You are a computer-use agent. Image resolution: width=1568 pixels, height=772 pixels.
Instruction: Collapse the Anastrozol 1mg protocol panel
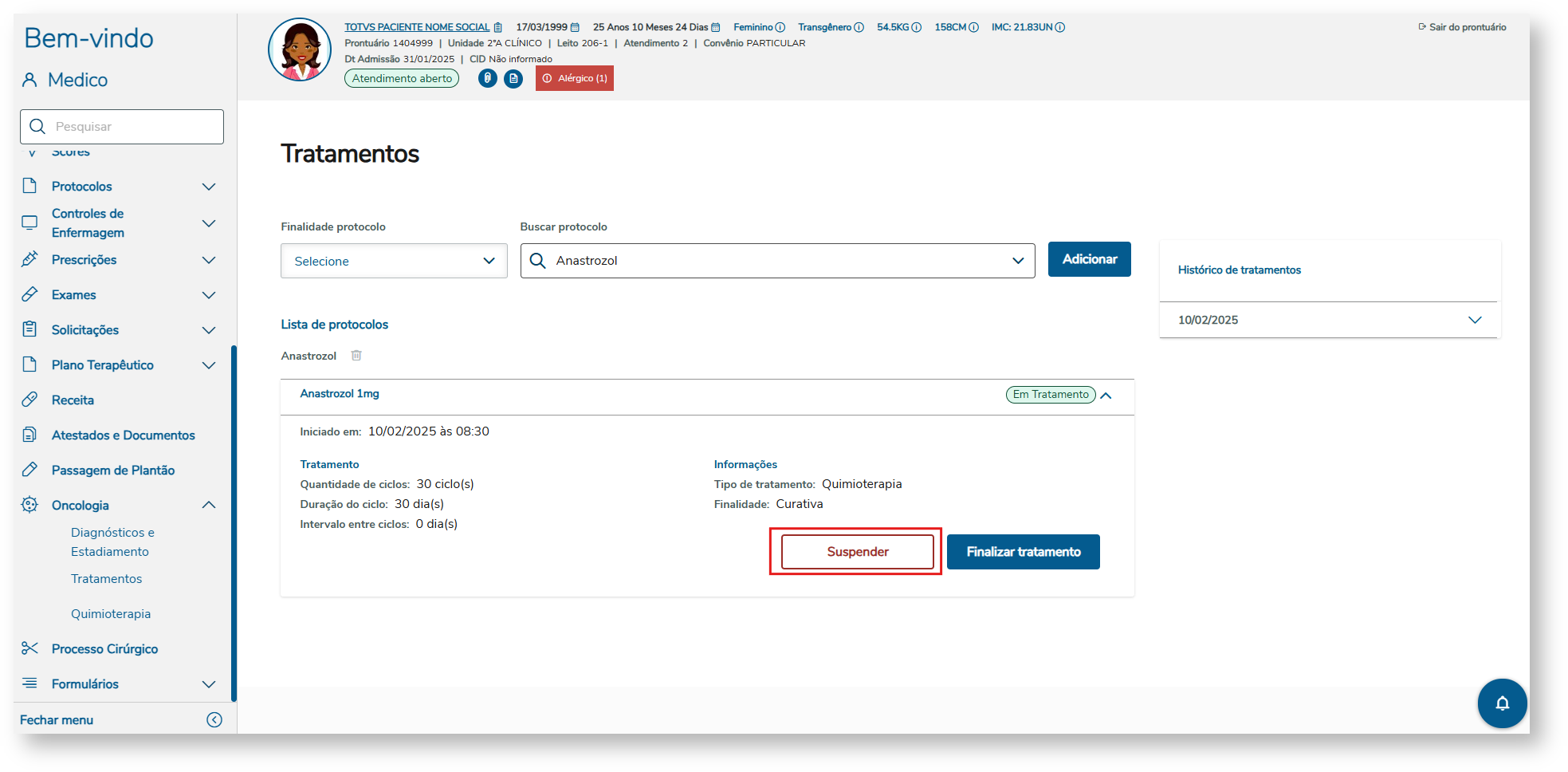pyautogui.click(x=1106, y=396)
